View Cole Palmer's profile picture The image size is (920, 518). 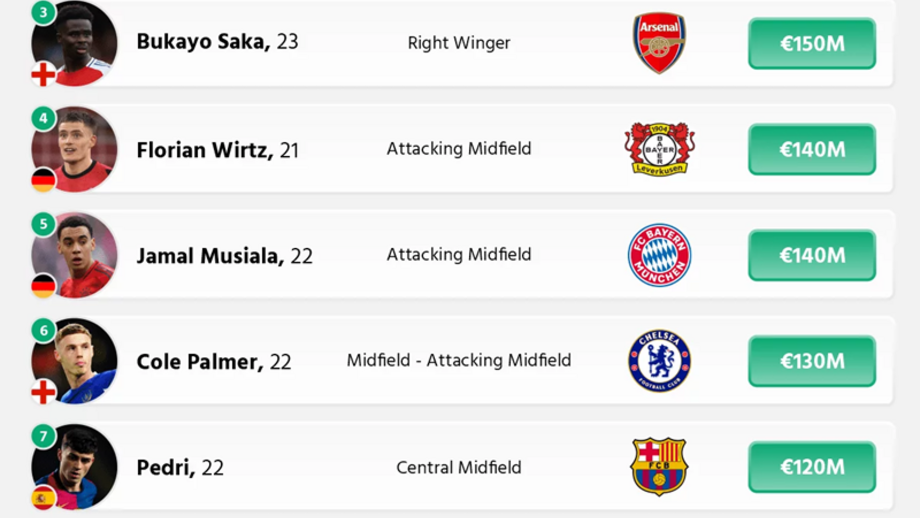[x=78, y=361]
